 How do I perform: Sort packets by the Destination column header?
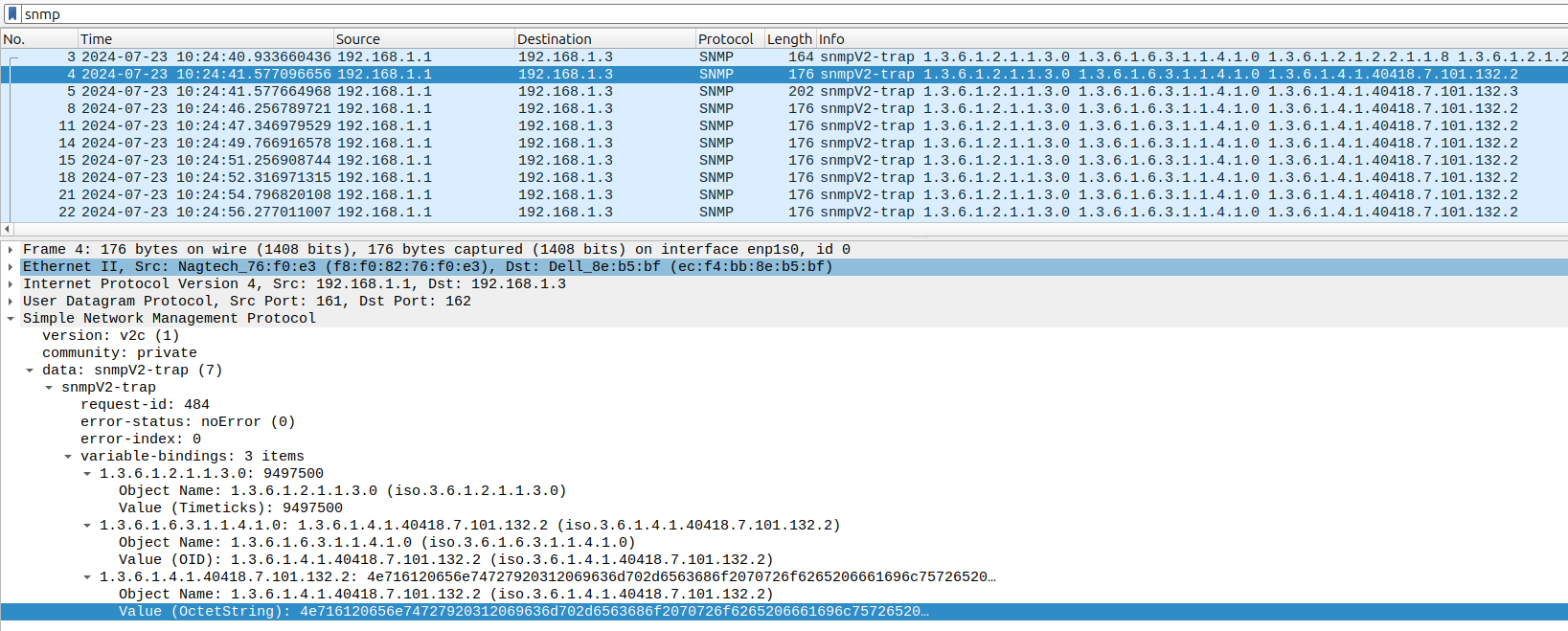pyautogui.click(x=604, y=39)
